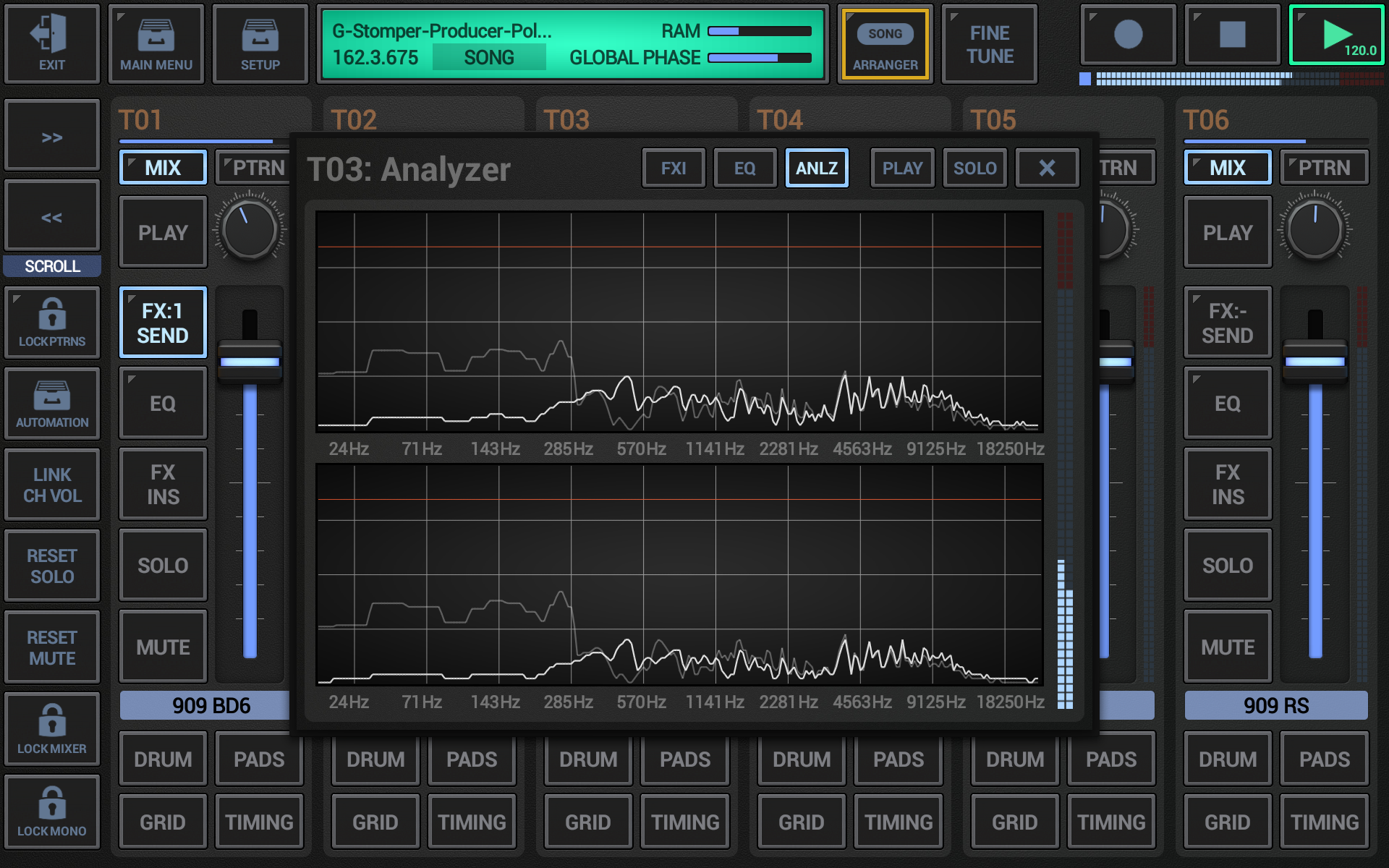
Task: Open the Song Arranger
Action: point(885,43)
